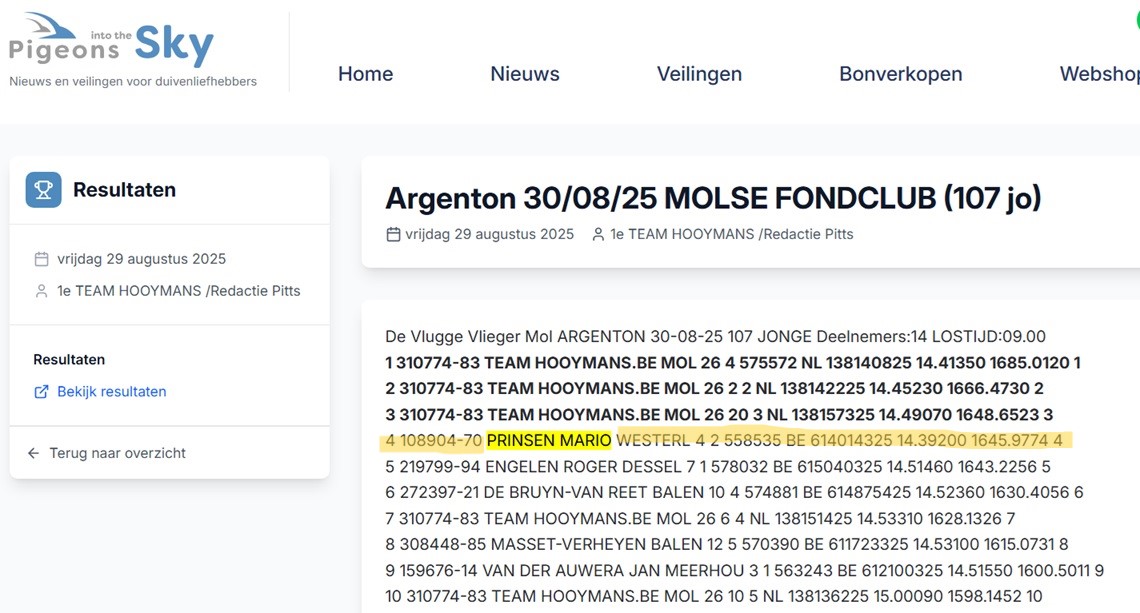This screenshot has width=1140, height=613.
Task: Click the external-link icon beside Bekijk resultaten
Action: click(41, 392)
